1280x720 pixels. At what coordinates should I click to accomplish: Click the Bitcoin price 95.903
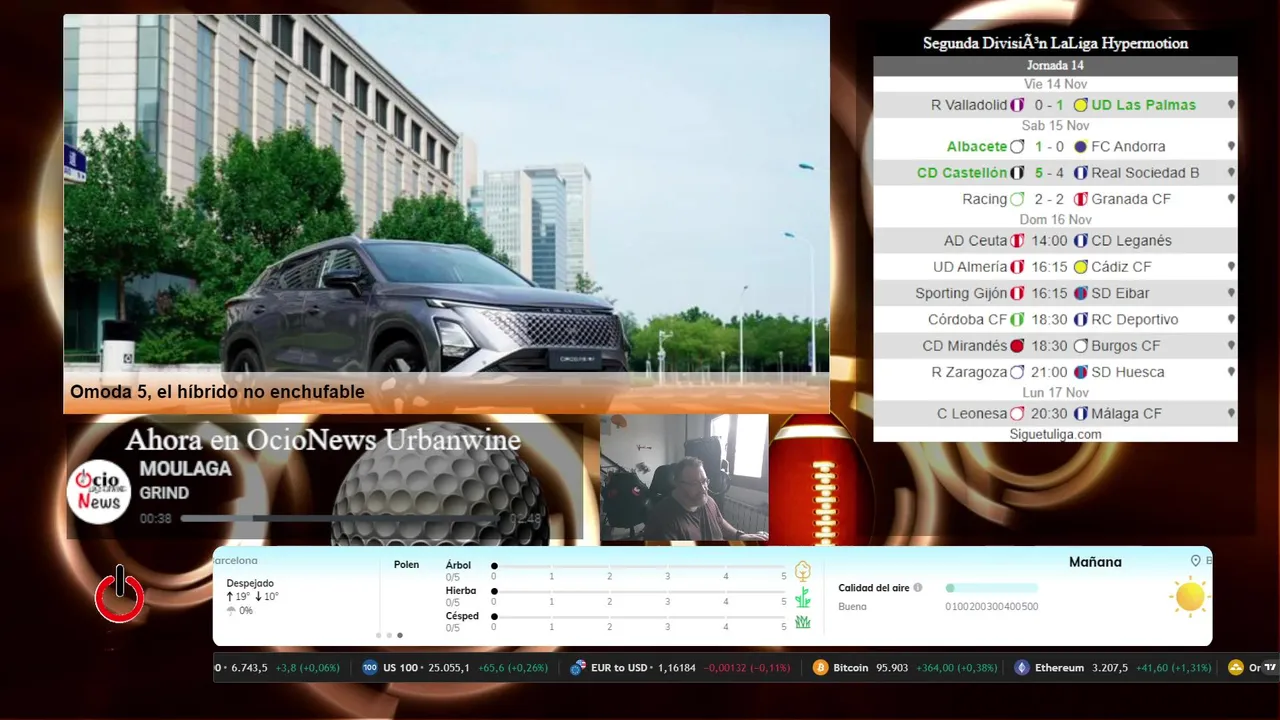[892, 668]
